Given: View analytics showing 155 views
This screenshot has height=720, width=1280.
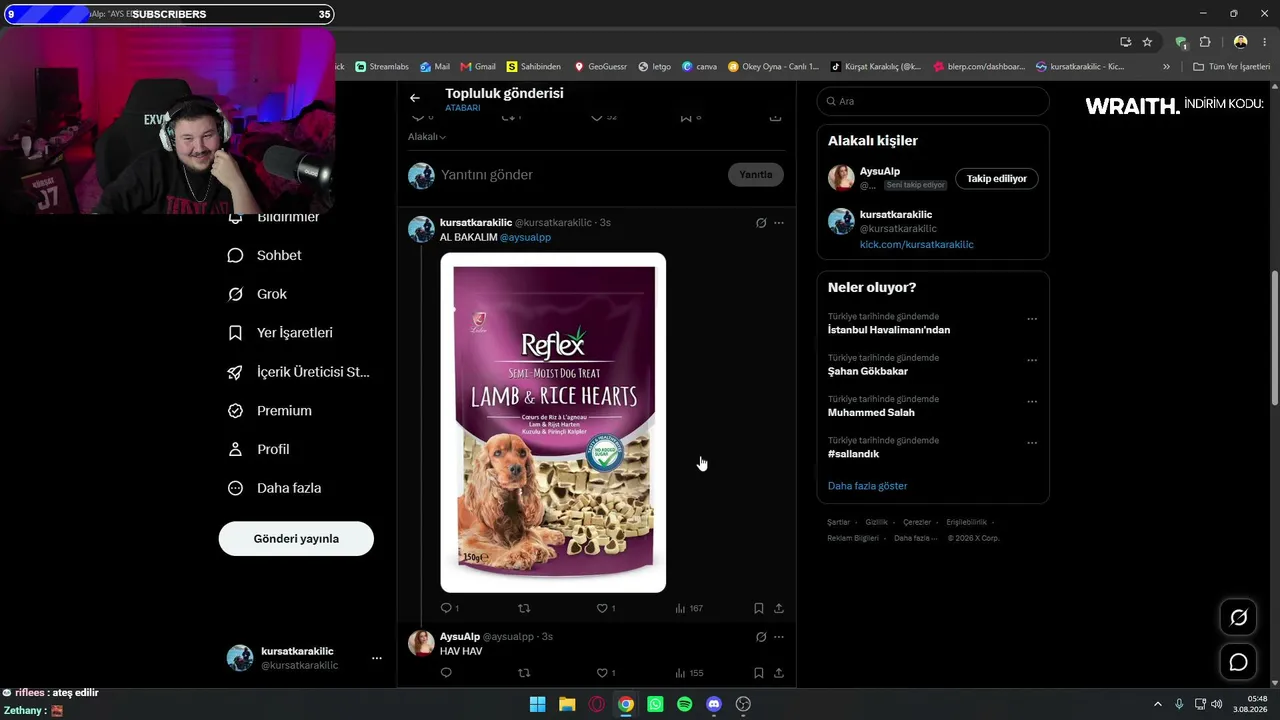Looking at the screenshot, I should click(689, 673).
